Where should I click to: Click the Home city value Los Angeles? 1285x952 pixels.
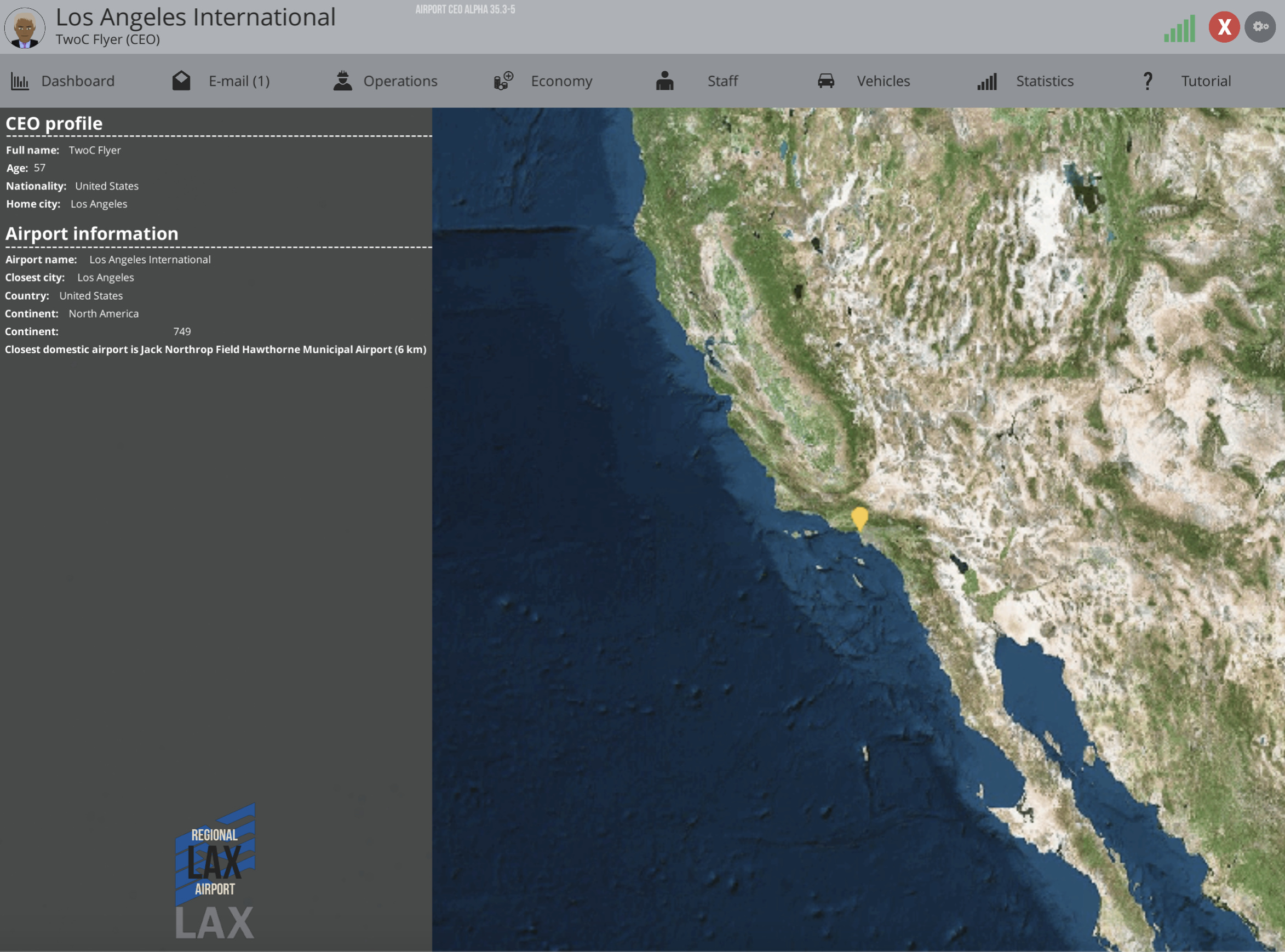(x=99, y=204)
